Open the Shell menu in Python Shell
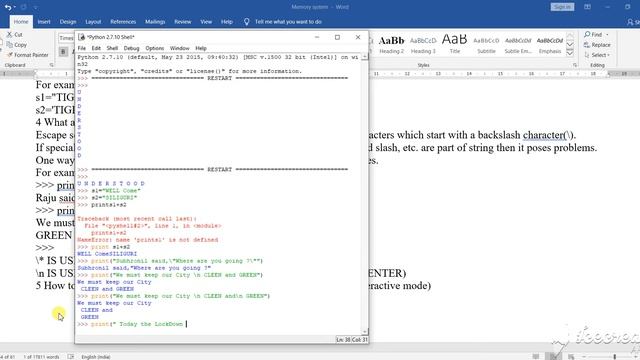The width and height of the screenshot is (640, 360). 112,48
